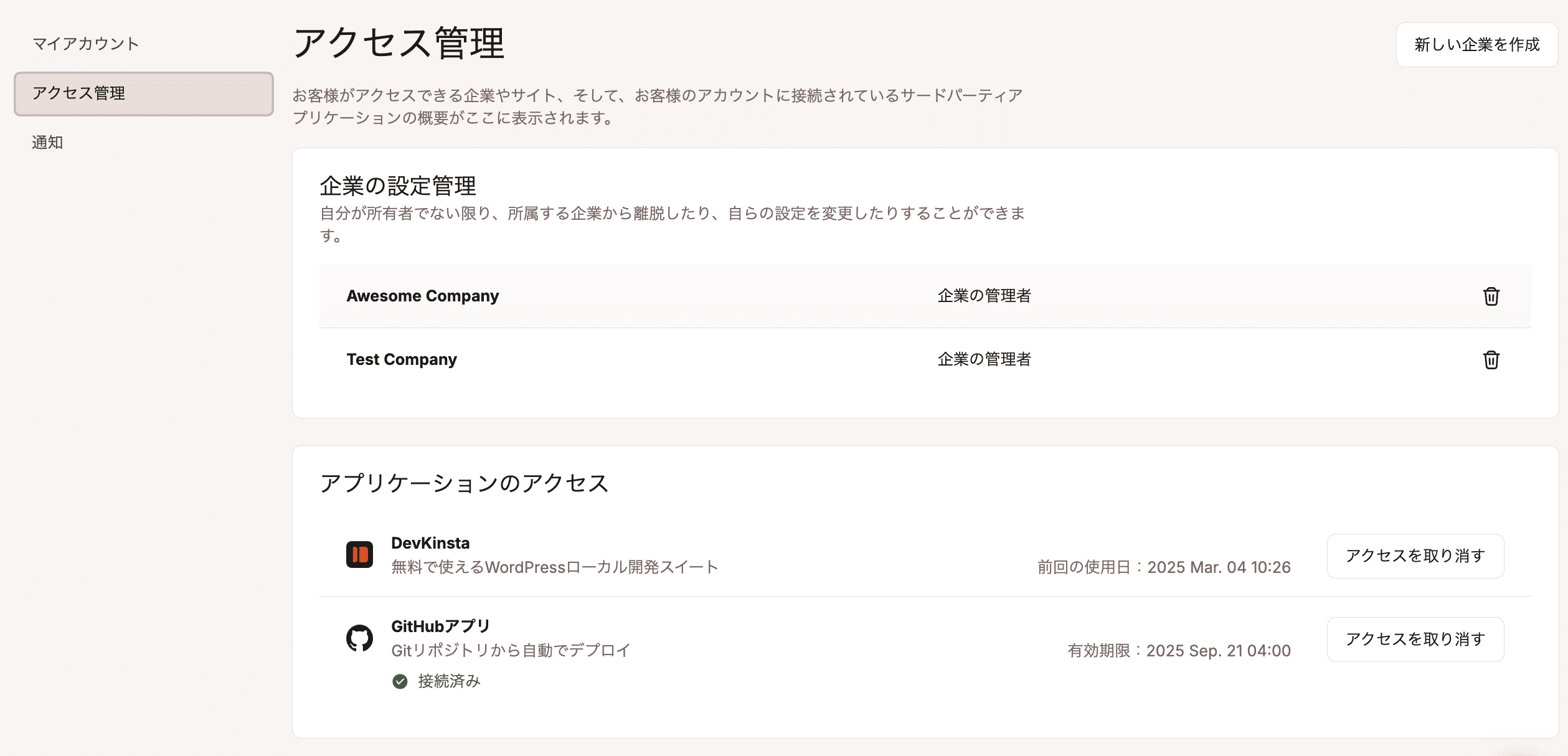Open 通知 settings in the sidebar
The image size is (1568, 756).
[x=47, y=143]
